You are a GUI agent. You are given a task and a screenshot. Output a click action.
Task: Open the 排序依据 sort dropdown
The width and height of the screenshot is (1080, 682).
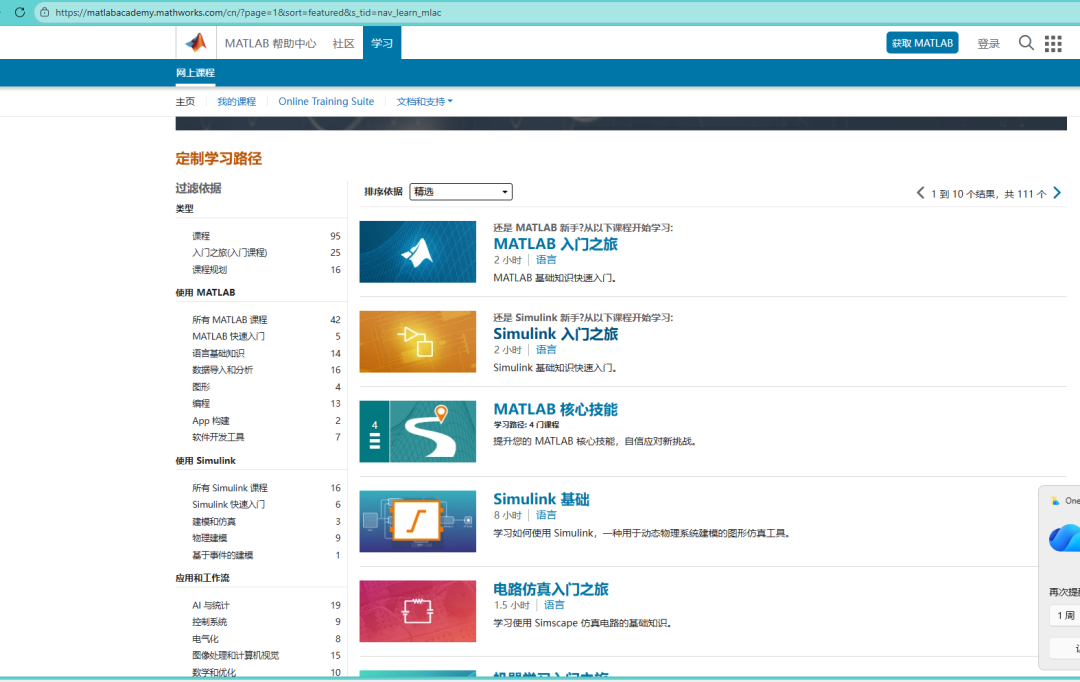pos(460,192)
